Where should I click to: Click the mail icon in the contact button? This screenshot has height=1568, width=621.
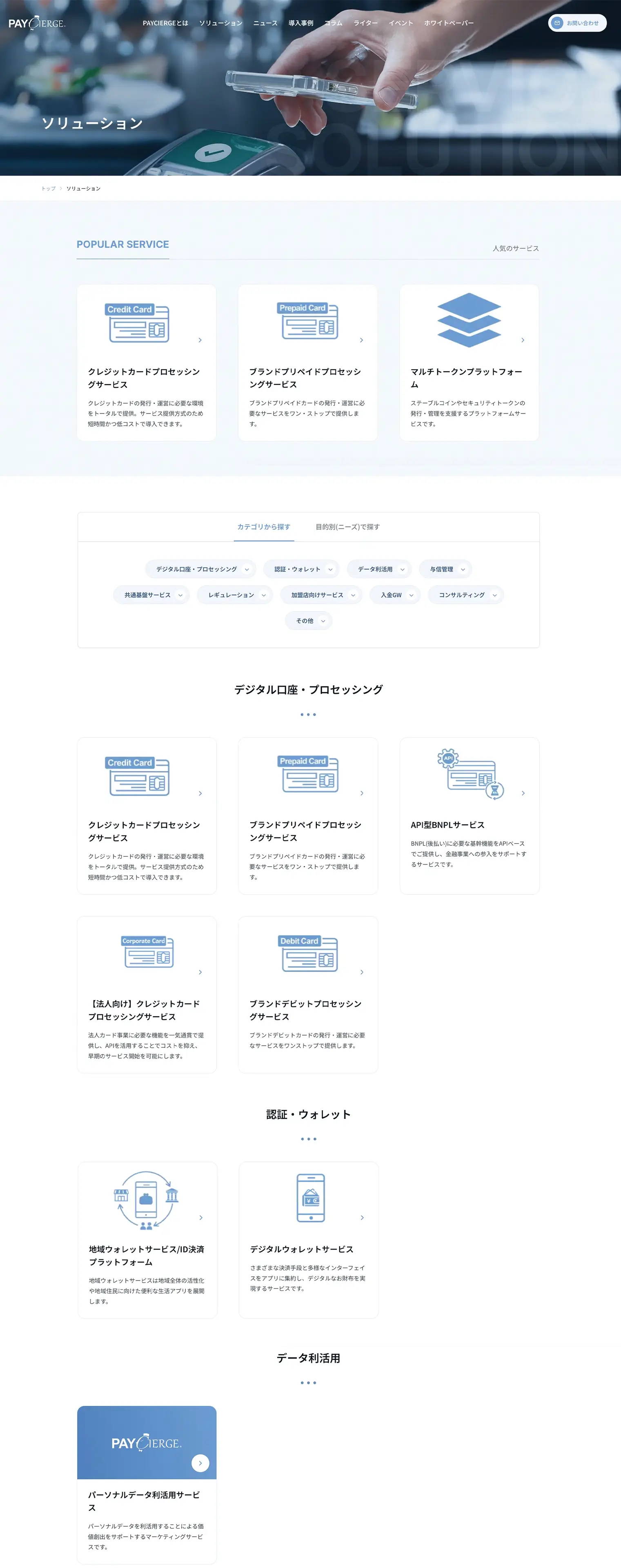[x=556, y=23]
